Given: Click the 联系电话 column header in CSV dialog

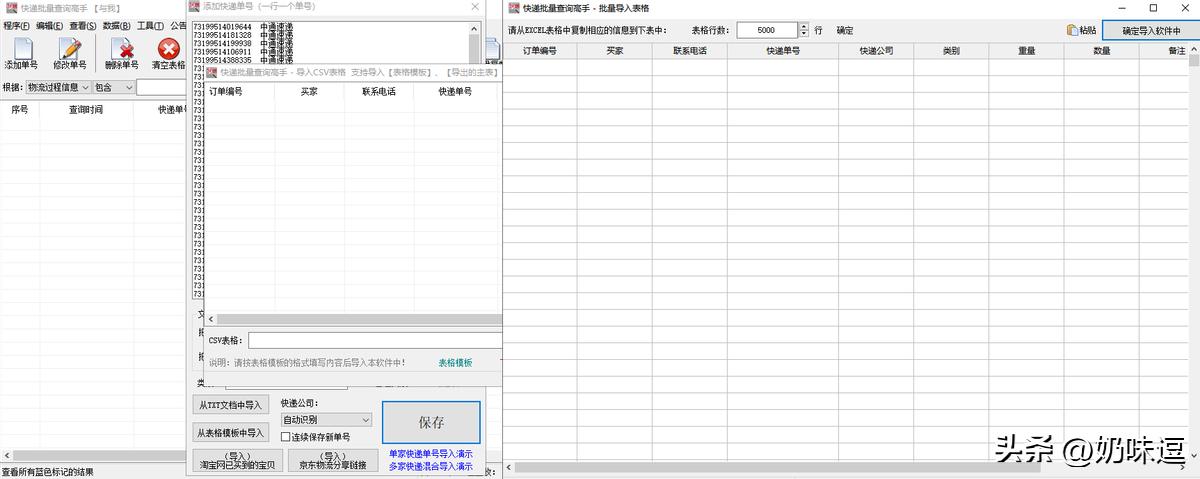Looking at the screenshot, I should click(378, 91).
